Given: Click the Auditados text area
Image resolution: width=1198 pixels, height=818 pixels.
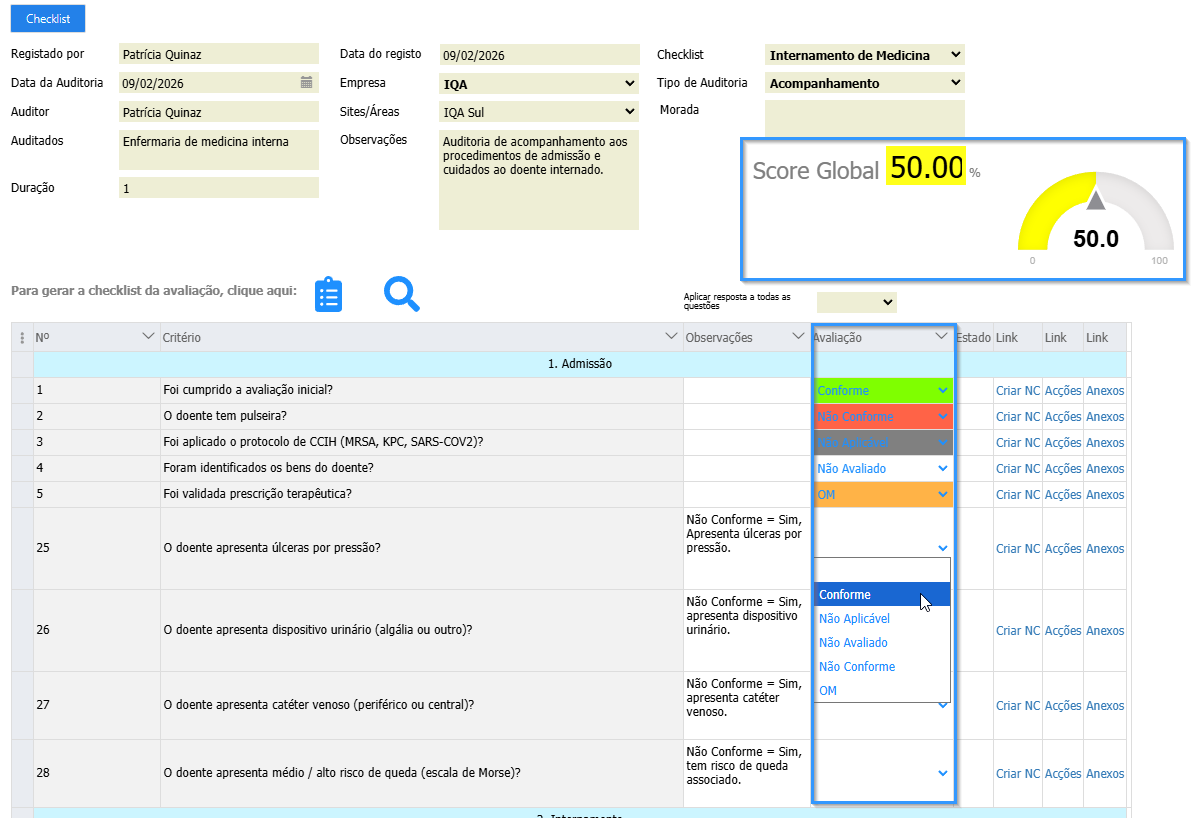Looking at the screenshot, I should pos(219,150).
